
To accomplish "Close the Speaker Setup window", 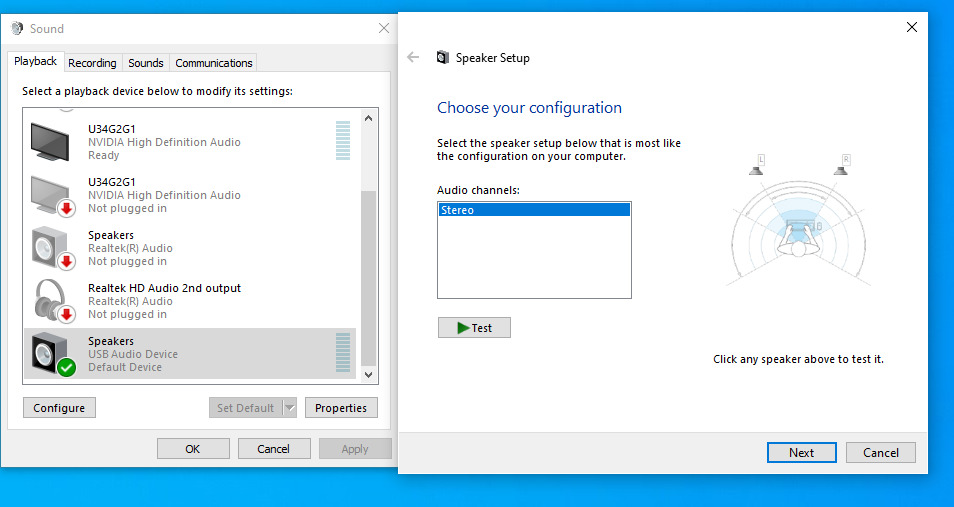I will 911,27.
